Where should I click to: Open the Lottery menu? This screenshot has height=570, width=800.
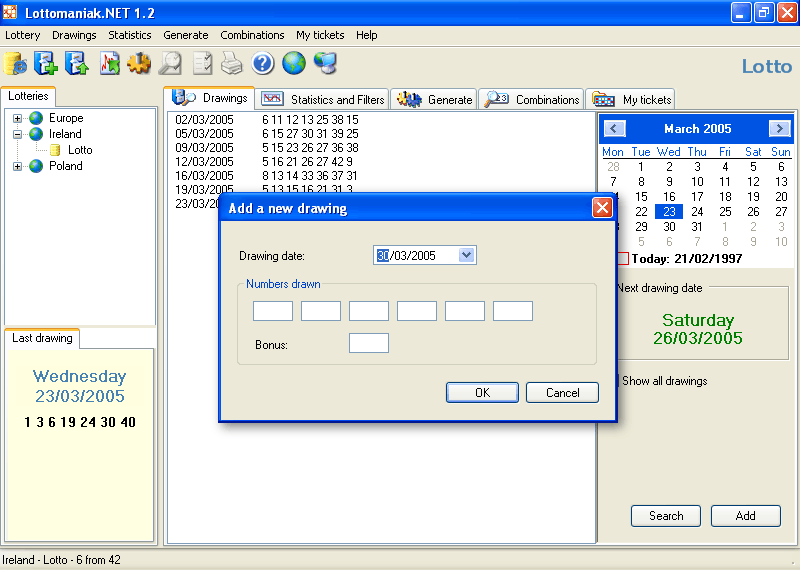pos(22,35)
